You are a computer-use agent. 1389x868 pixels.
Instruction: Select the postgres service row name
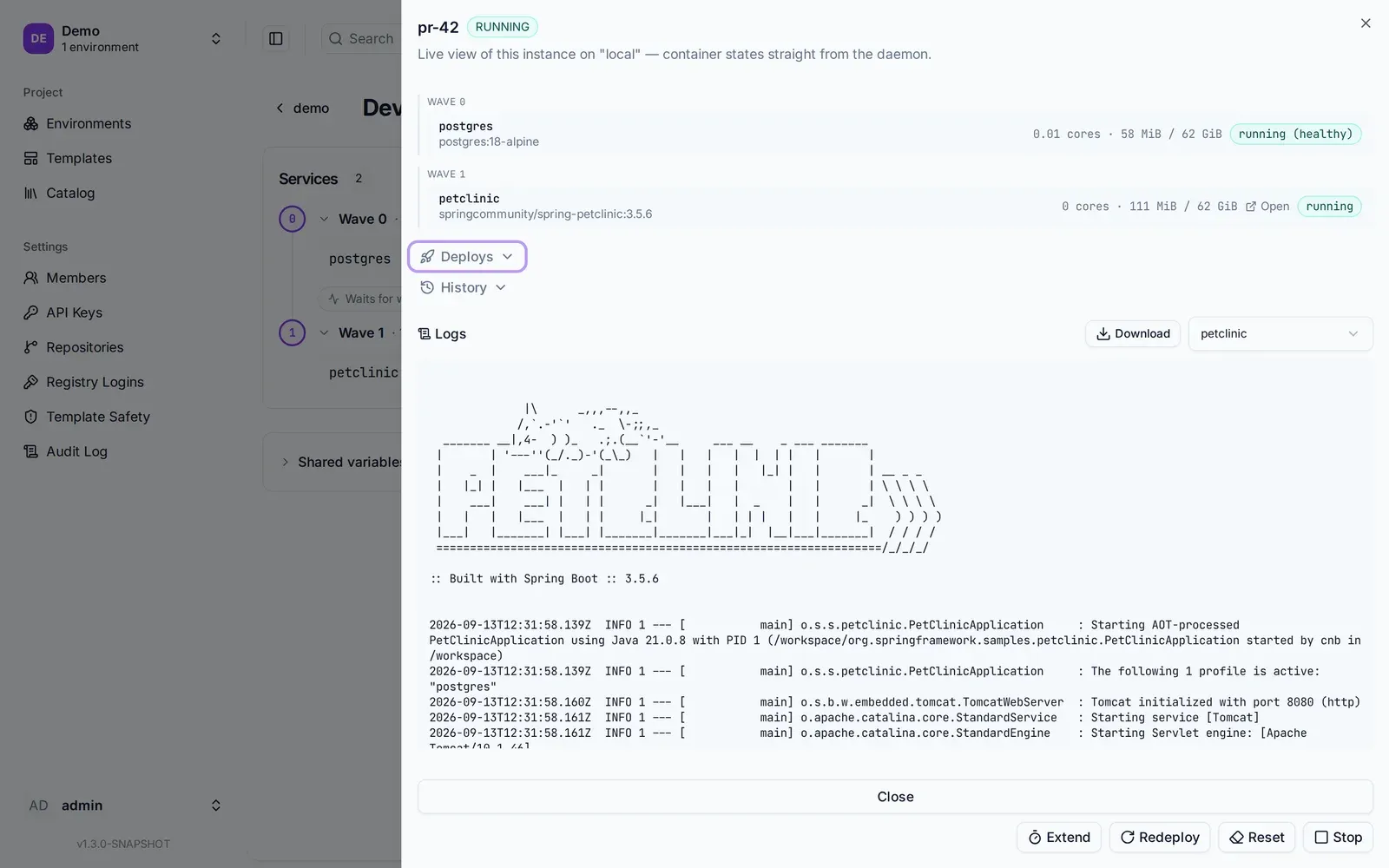point(465,127)
